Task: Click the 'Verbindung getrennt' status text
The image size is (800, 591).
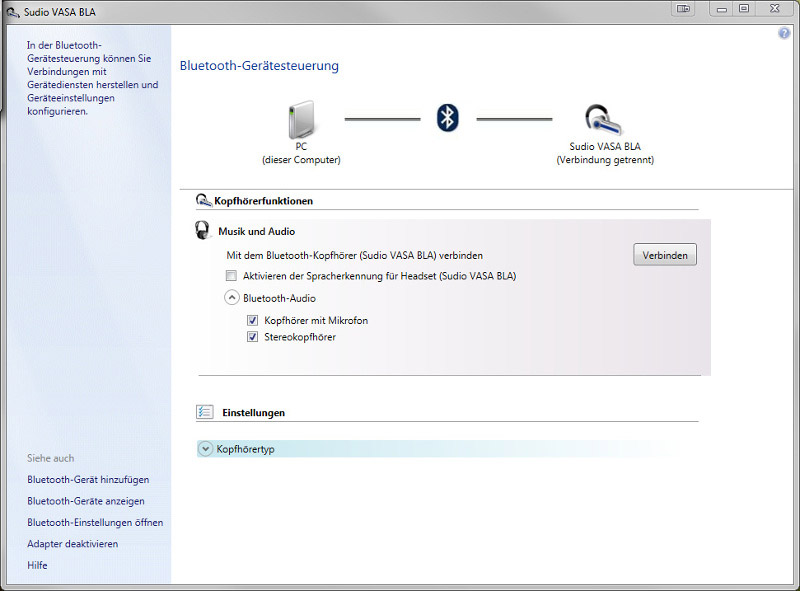Action: coord(605,160)
